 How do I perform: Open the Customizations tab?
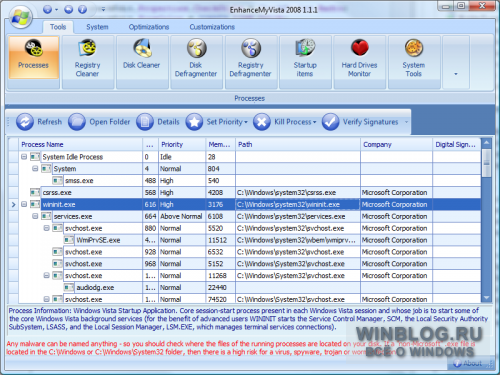coord(212,27)
